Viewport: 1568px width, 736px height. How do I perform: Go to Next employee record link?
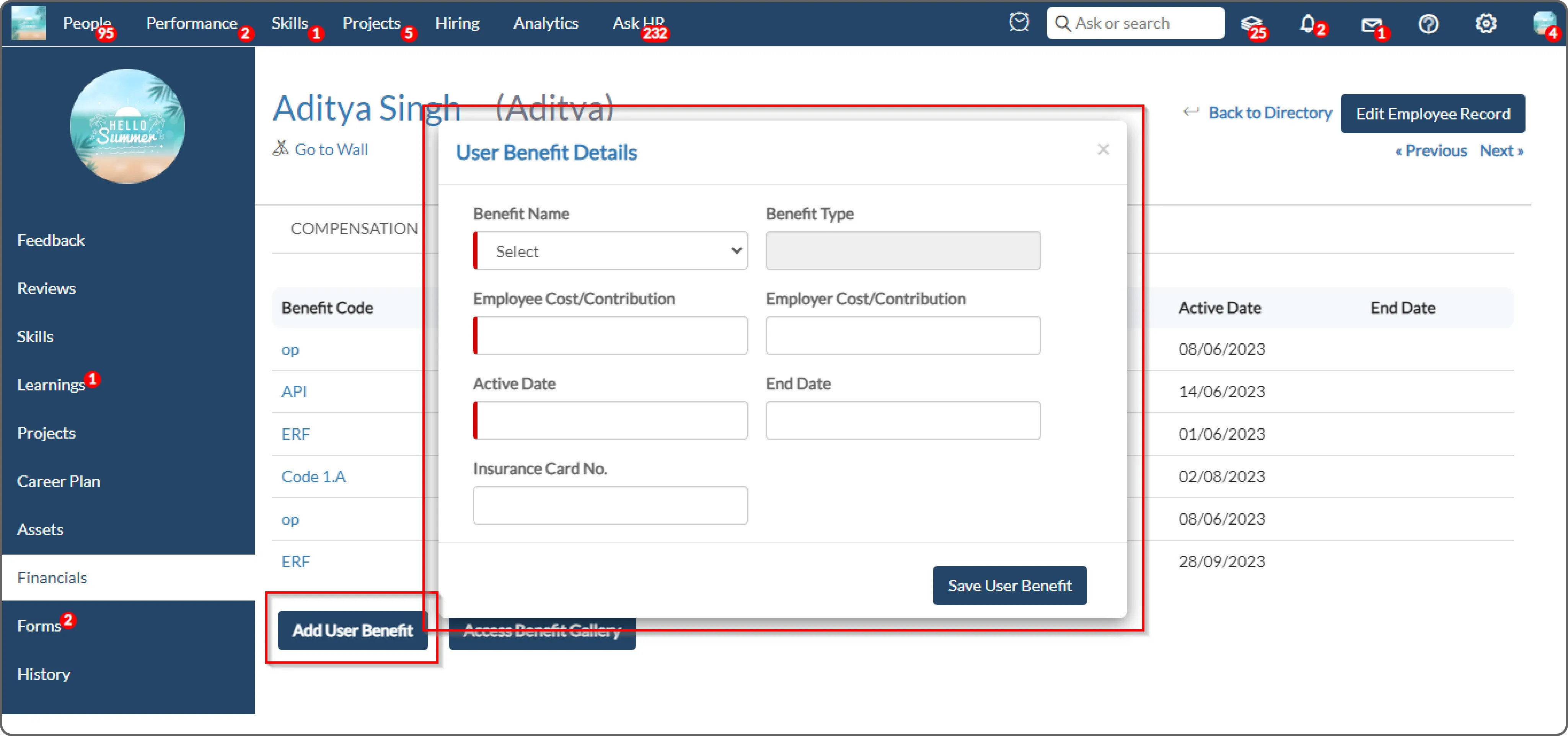coord(1501,150)
